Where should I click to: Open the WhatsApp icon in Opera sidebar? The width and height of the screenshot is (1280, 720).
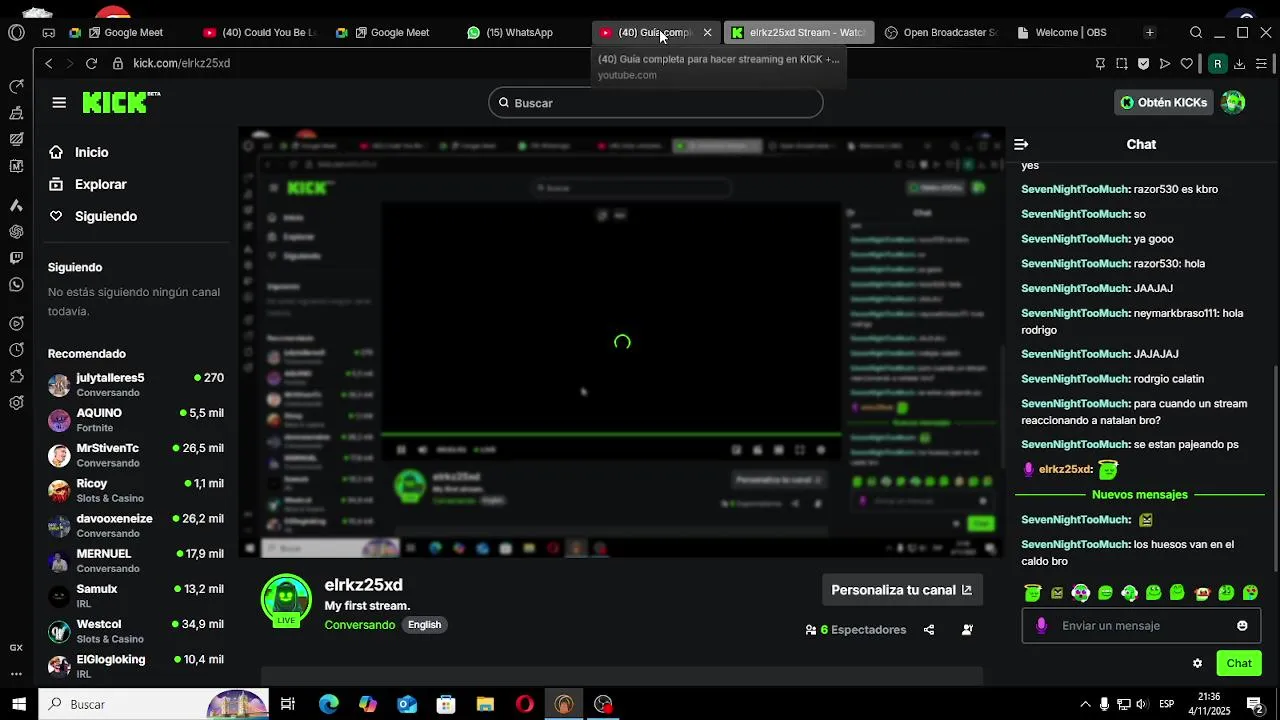(x=16, y=285)
